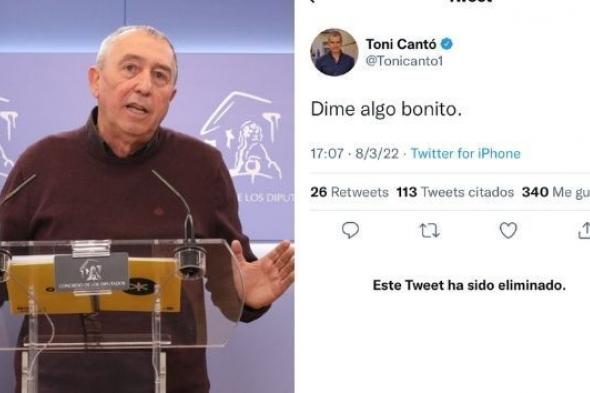Click the Congreso de los Diputados podium sign
Screen dimensions: 590x393
coord(91,272)
